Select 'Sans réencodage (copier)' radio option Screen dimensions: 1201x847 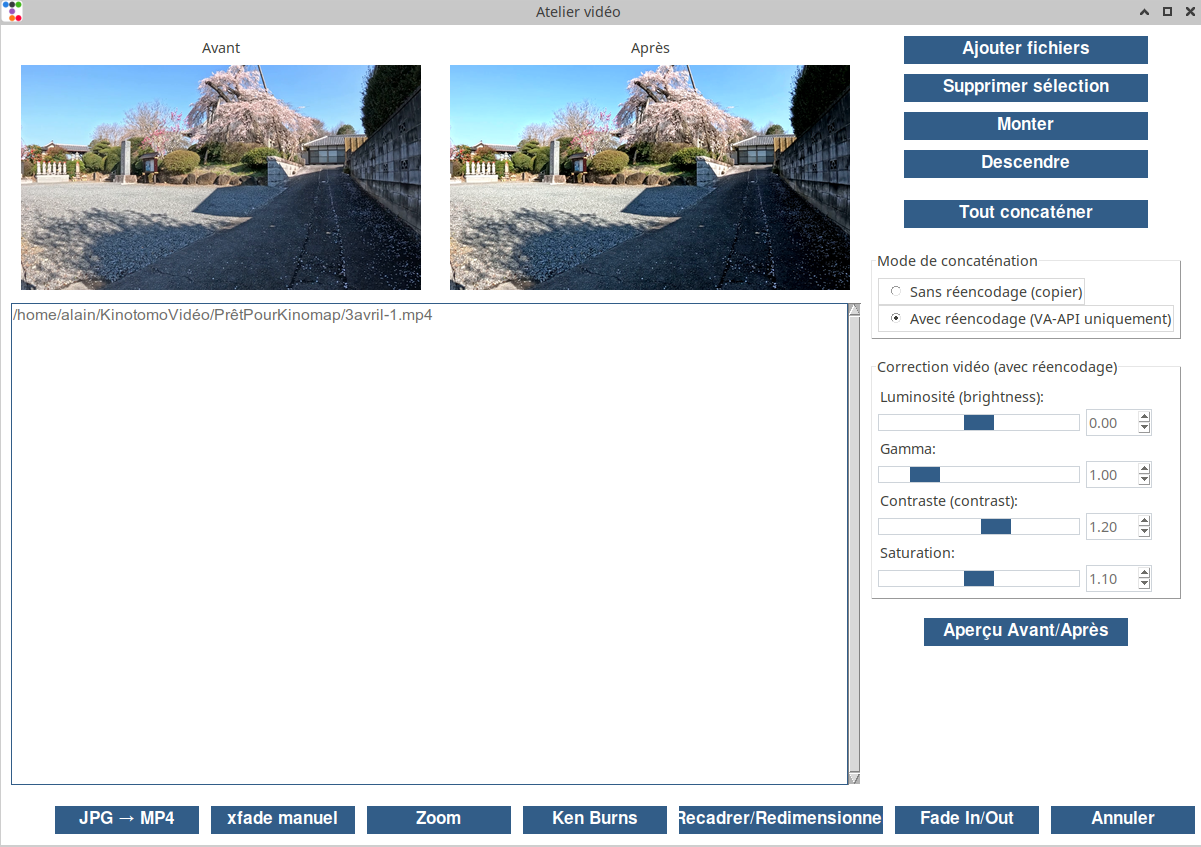pyautogui.click(x=896, y=292)
